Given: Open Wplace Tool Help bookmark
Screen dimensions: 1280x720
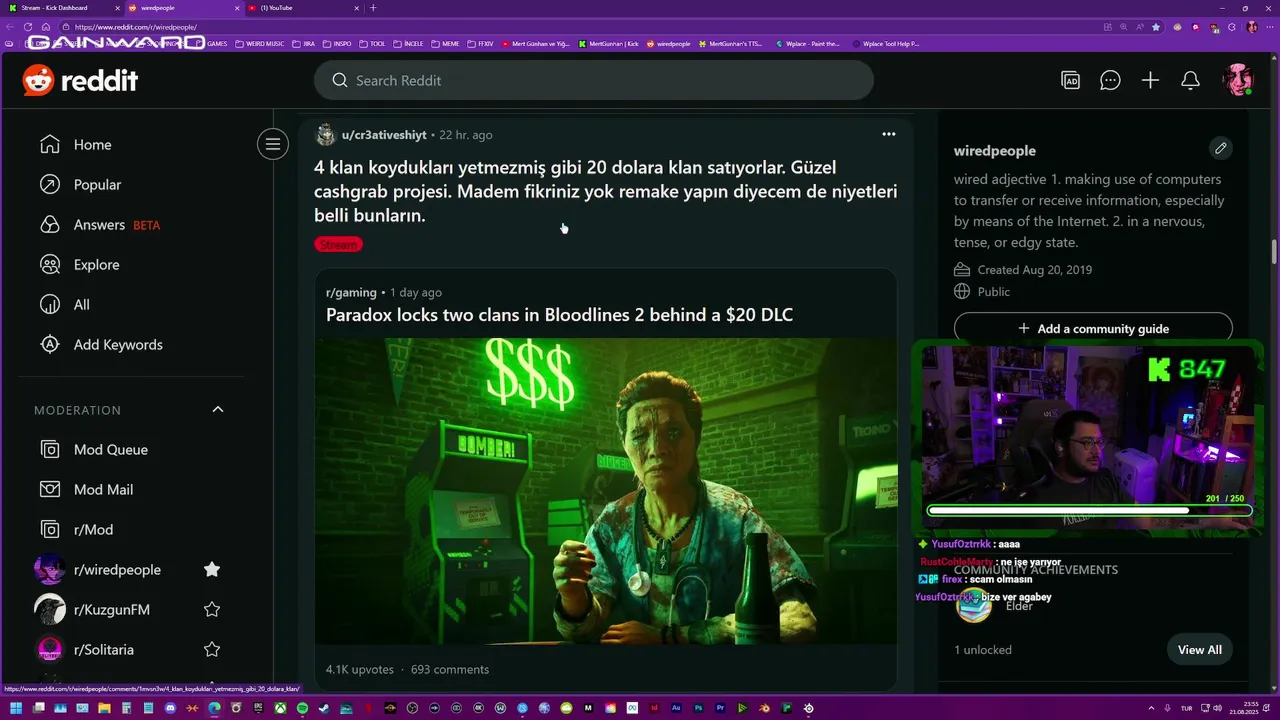Looking at the screenshot, I should pyautogui.click(x=886, y=44).
